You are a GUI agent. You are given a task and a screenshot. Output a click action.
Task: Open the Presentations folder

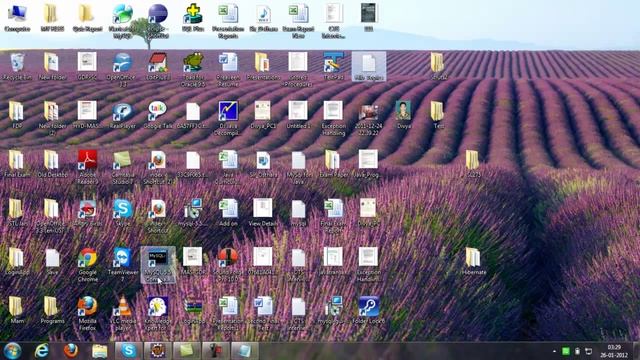263,66
